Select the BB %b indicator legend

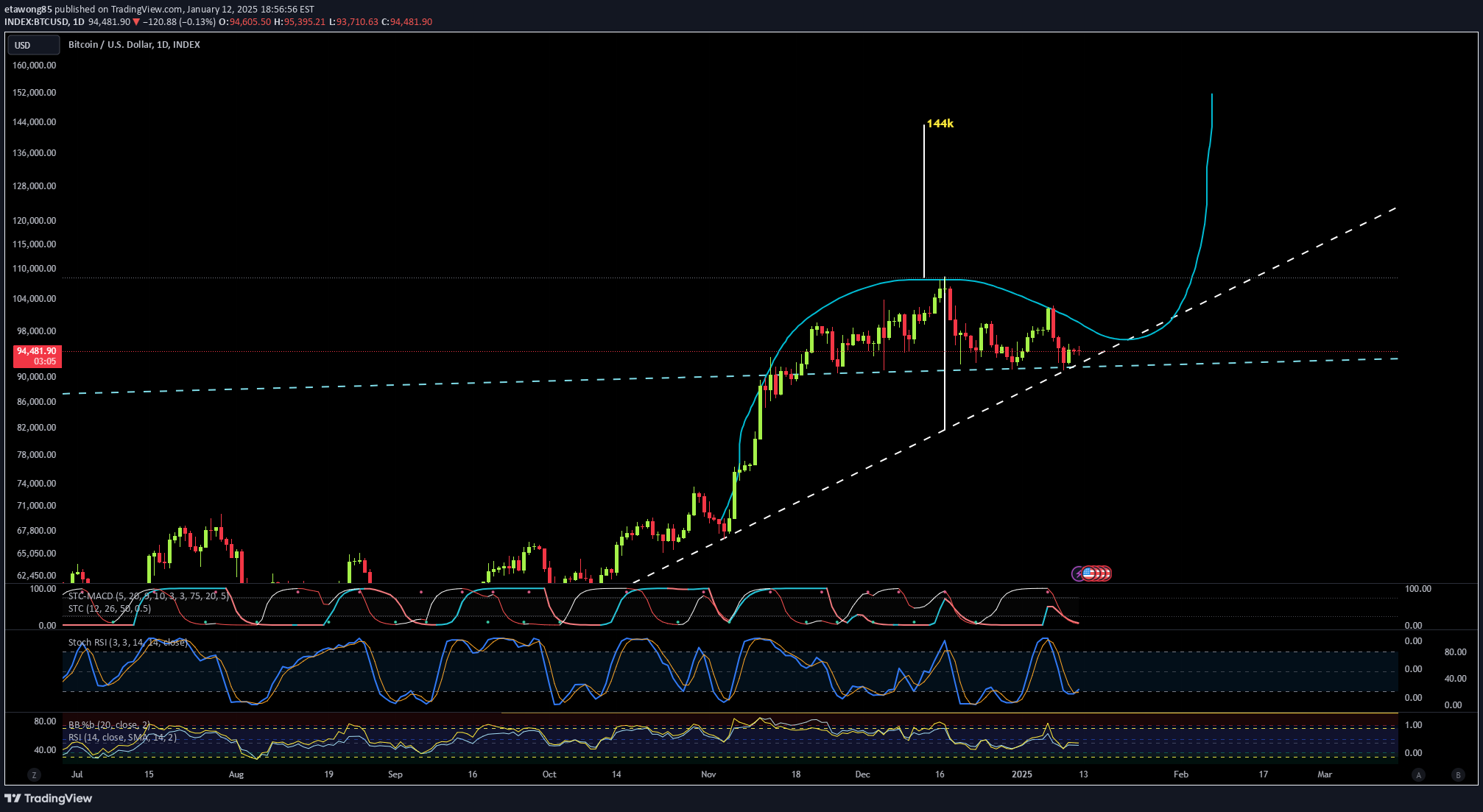(109, 725)
